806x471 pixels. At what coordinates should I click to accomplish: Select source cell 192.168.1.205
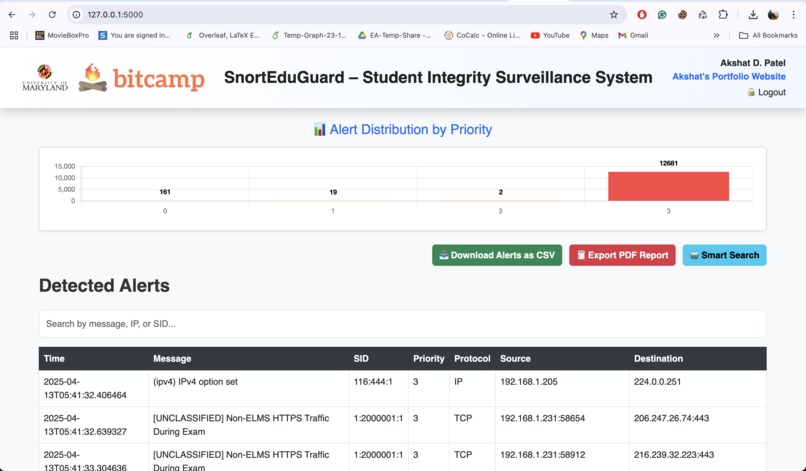[562, 388]
